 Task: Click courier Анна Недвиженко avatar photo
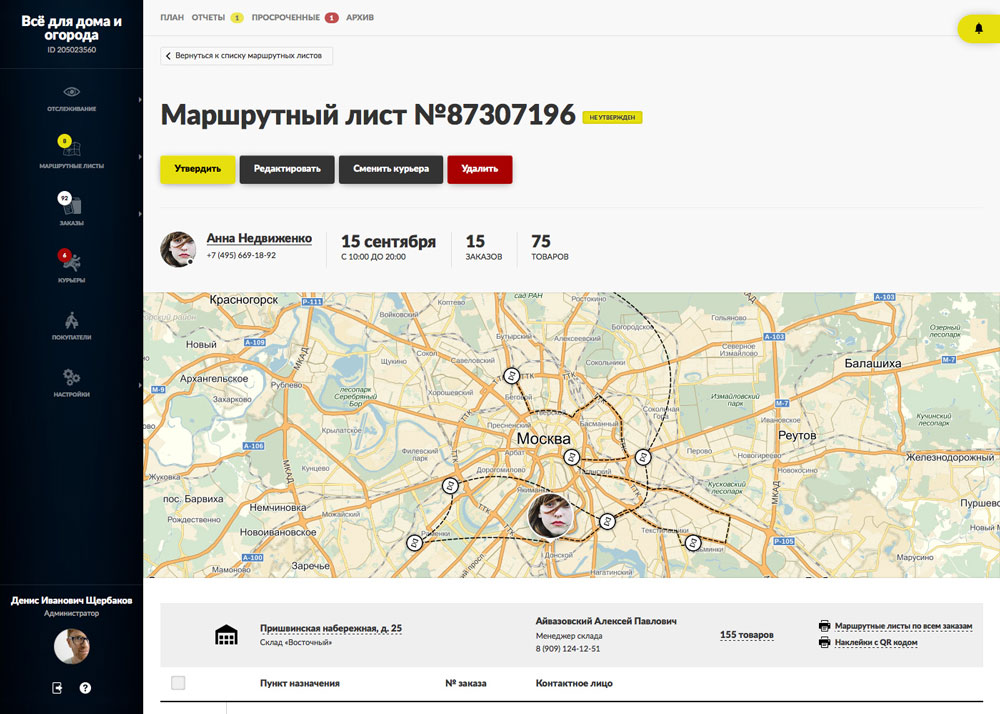(178, 249)
